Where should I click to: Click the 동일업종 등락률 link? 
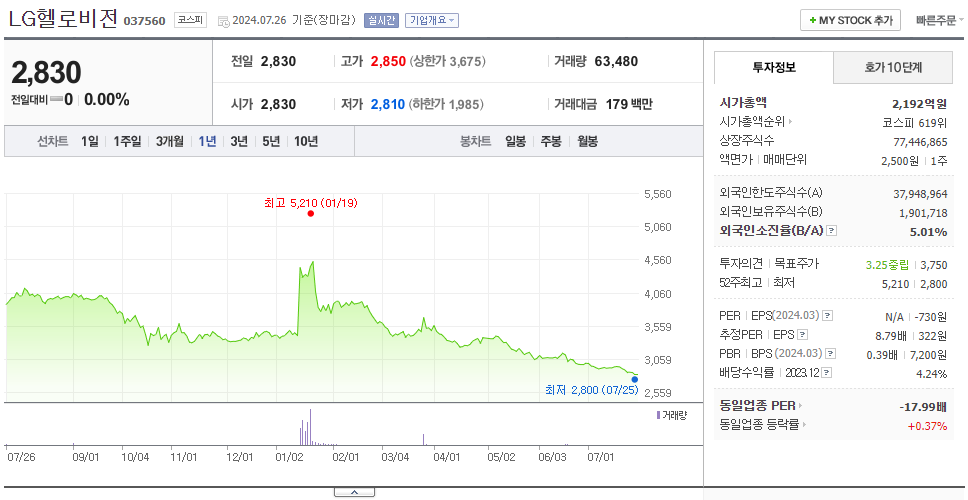click(759, 425)
